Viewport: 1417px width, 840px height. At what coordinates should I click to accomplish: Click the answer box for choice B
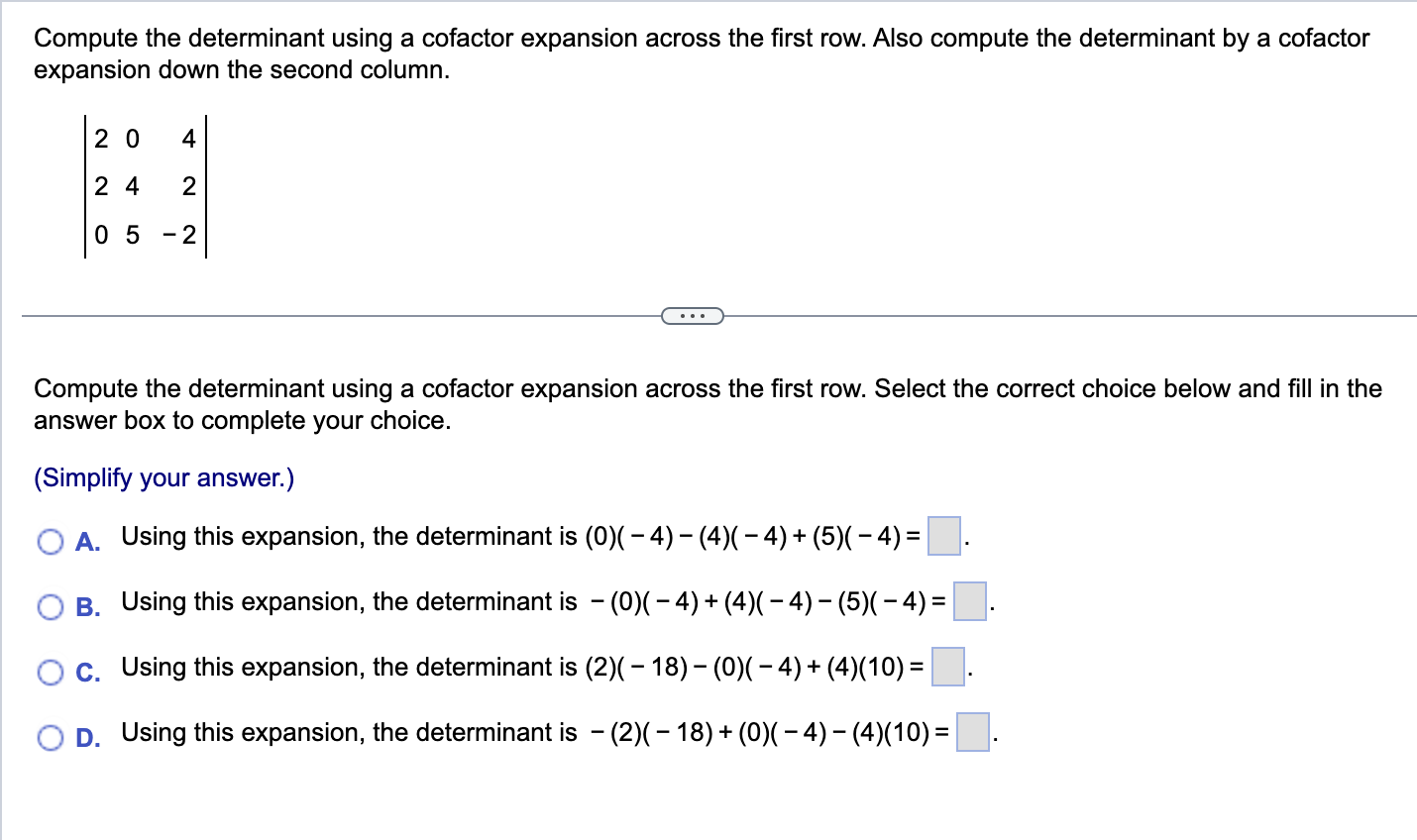point(970,603)
